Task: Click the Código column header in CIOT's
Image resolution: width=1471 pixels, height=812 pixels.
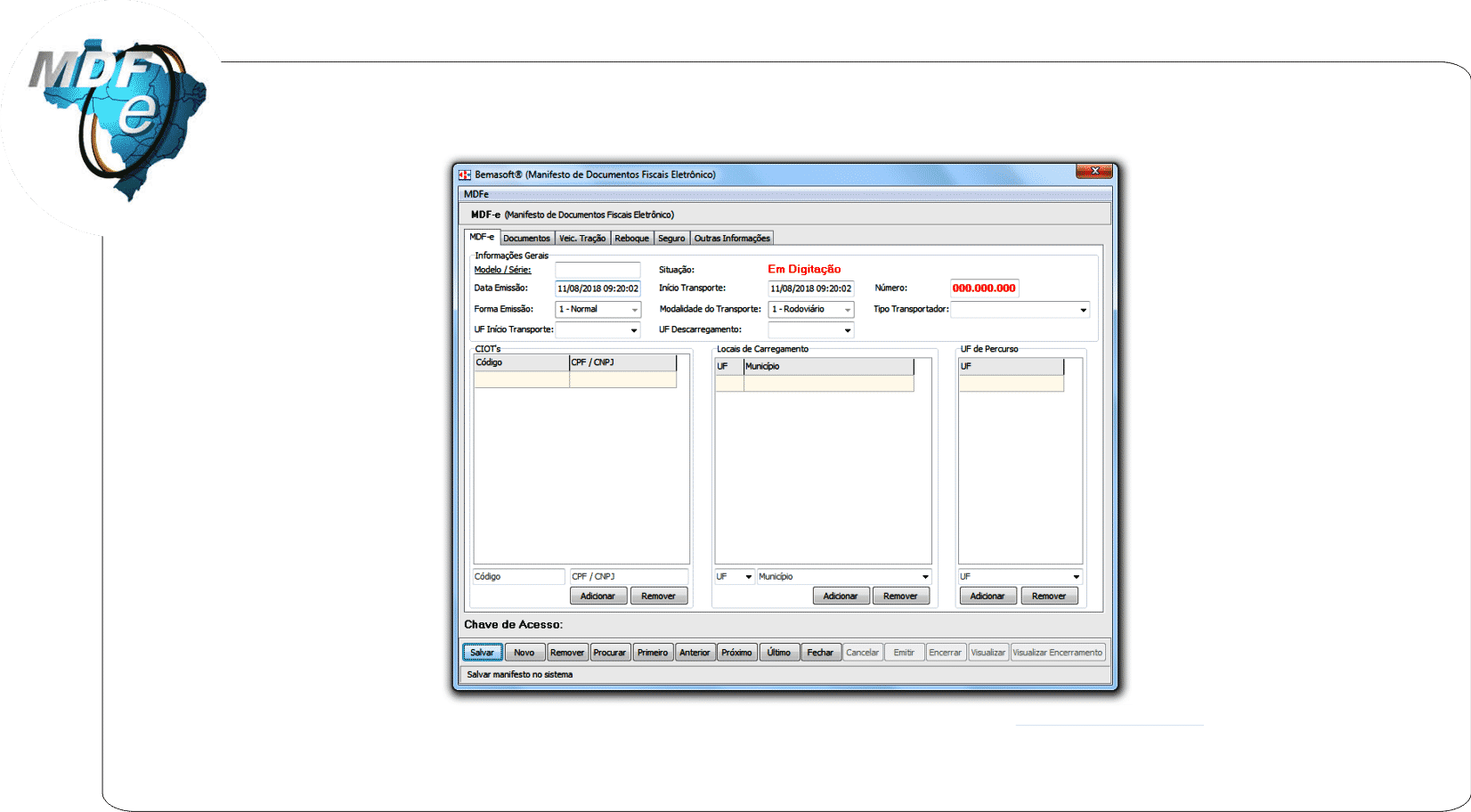Action: coord(522,362)
